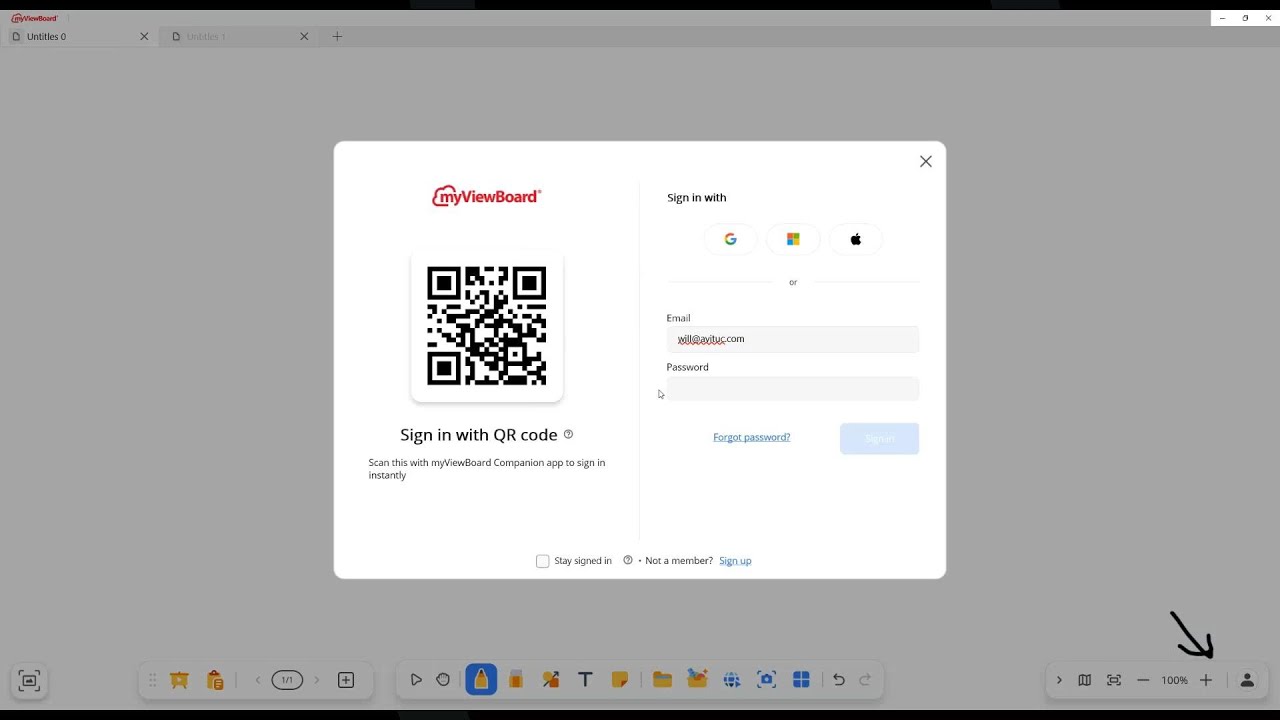Activate the hand pan tool
This screenshot has width=1280, height=720.
(x=443, y=680)
